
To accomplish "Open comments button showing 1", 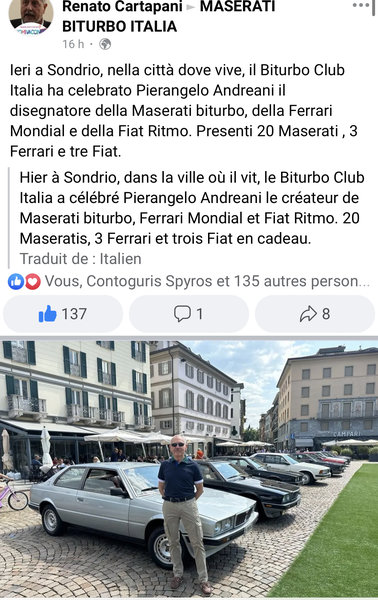I will pyautogui.click(x=189, y=314).
